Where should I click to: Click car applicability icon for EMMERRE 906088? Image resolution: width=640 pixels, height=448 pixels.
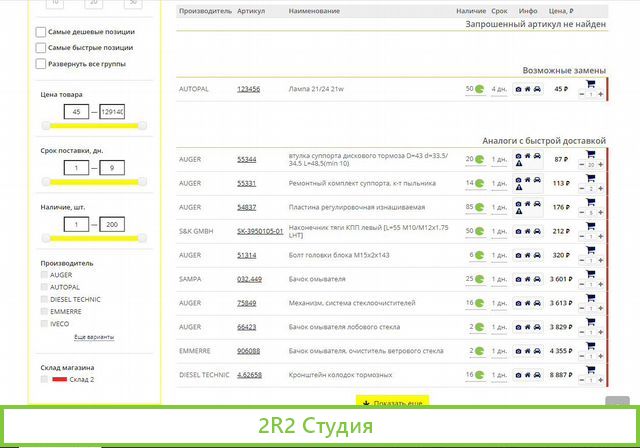[x=538, y=351]
